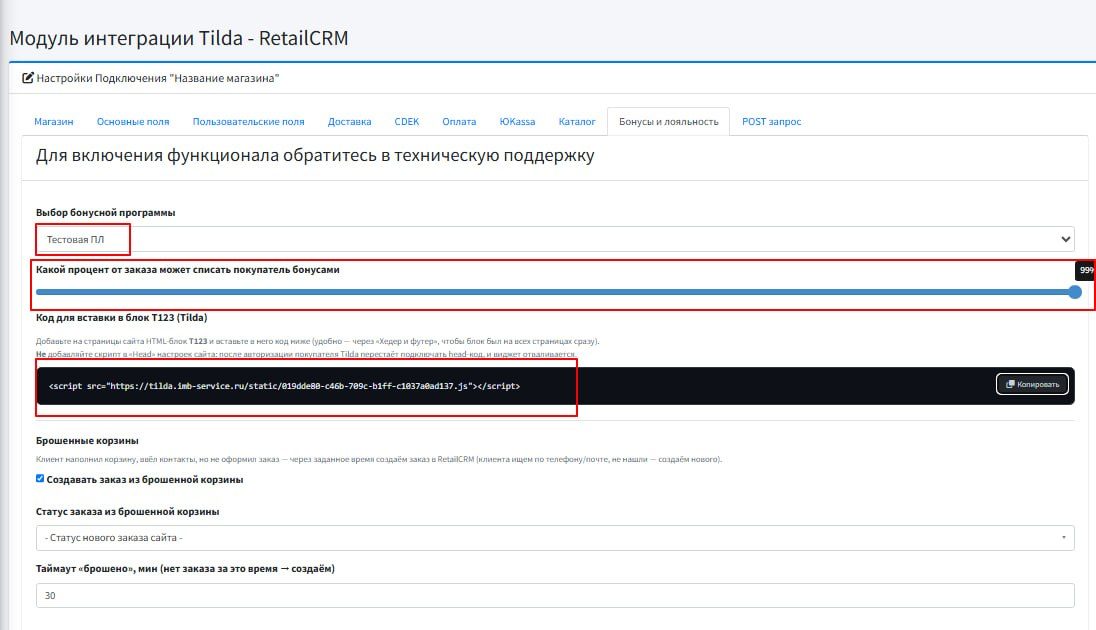1096x630 pixels.
Task: Click the Брошенные корзины section title
Action: pos(87,441)
